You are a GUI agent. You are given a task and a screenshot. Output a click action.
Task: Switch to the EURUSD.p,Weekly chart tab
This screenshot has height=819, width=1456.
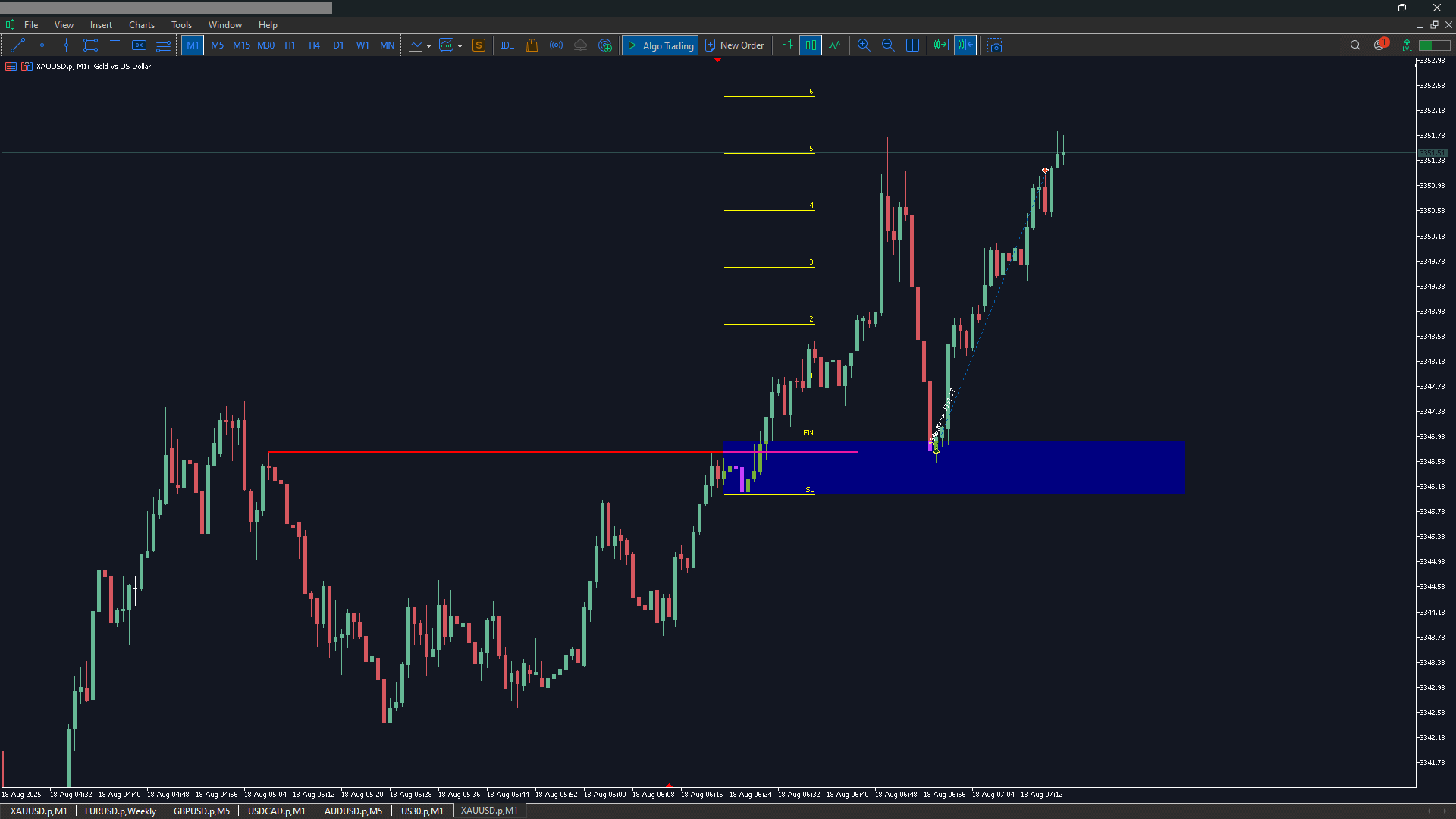pos(121,811)
